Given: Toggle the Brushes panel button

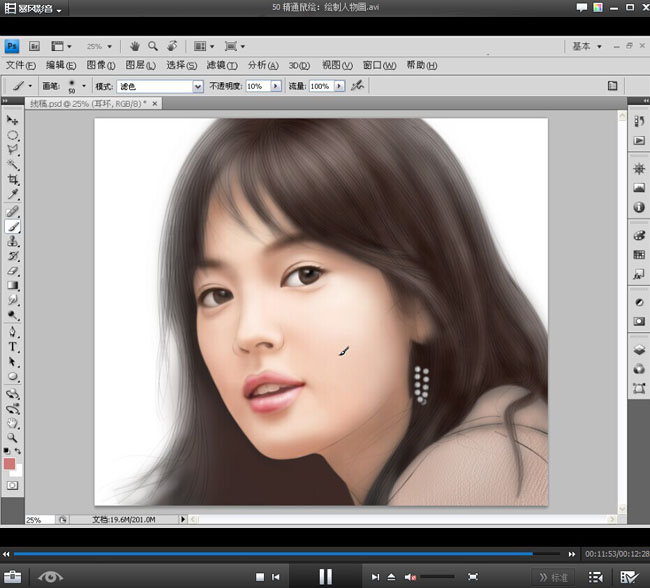Looking at the screenshot, I should pos(612,86).
